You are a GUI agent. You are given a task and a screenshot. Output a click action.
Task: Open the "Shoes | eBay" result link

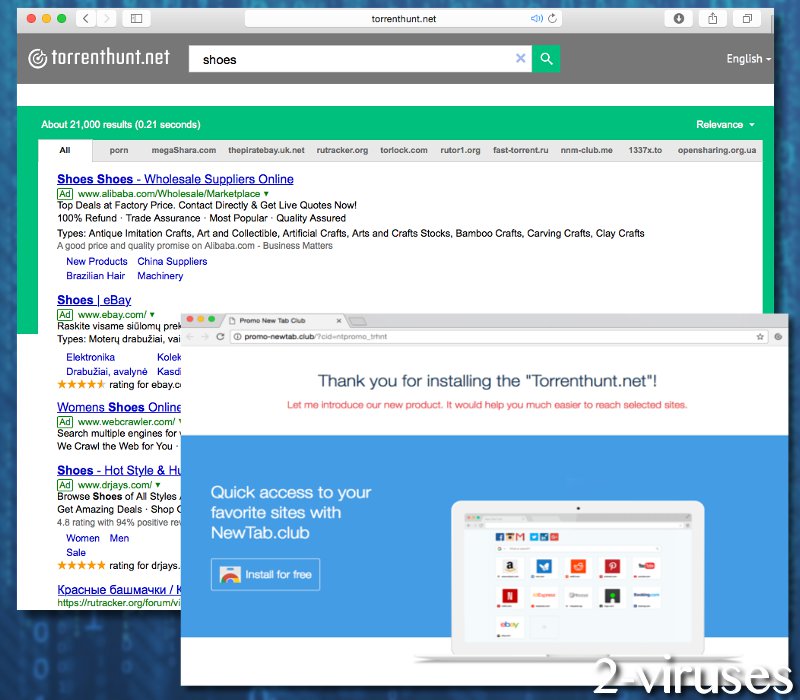pyautogui.click(x=94, y=299)
